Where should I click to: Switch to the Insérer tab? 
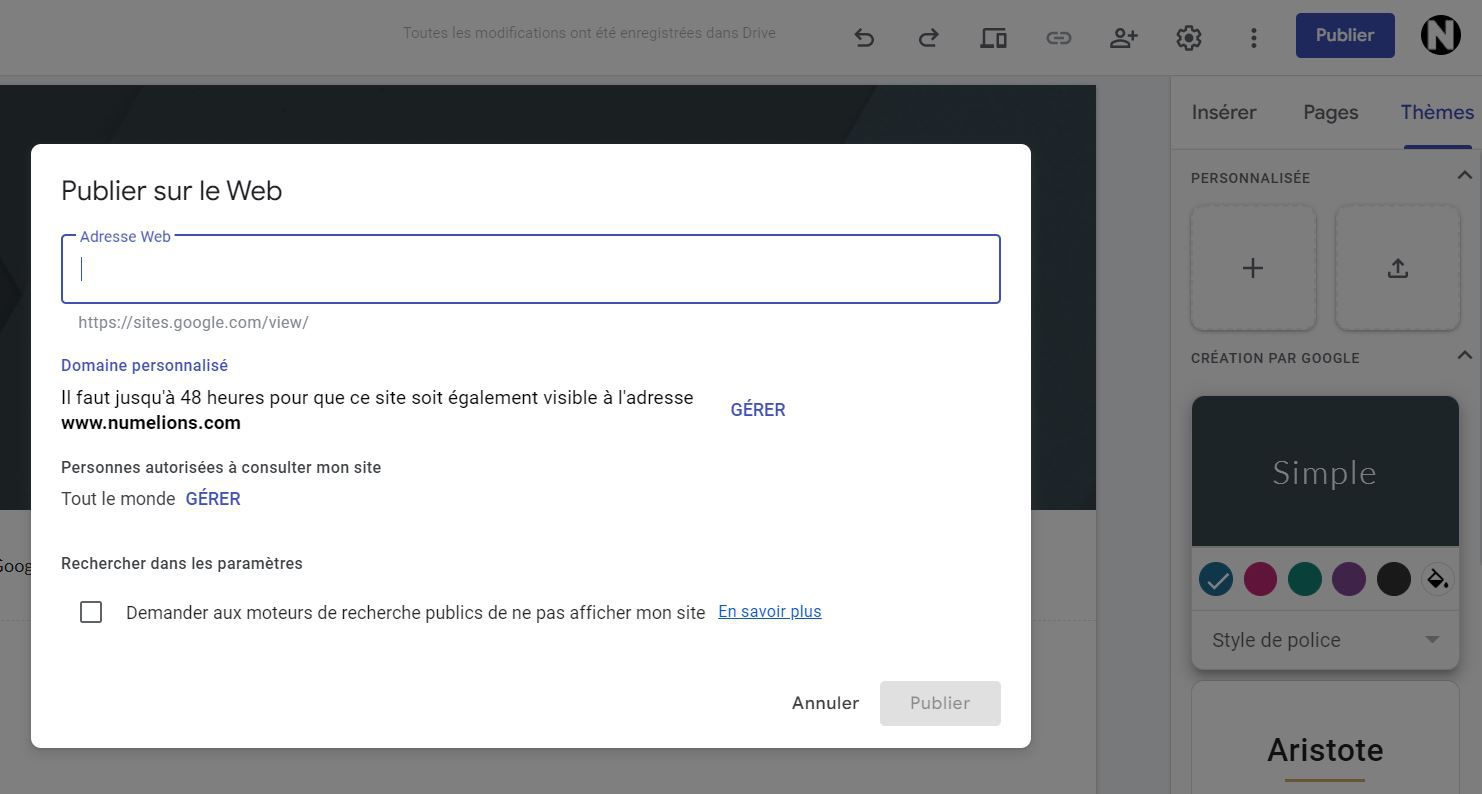coord(1224,112)
